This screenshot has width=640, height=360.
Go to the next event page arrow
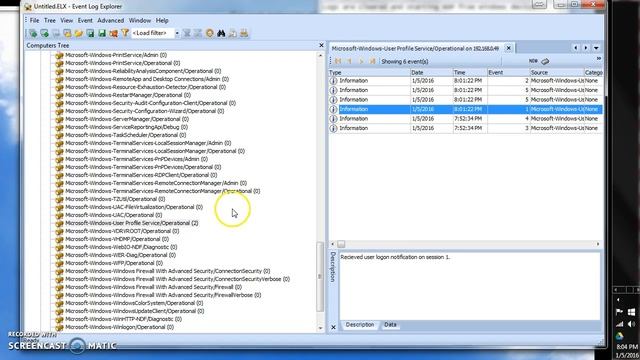coord(361,61)
